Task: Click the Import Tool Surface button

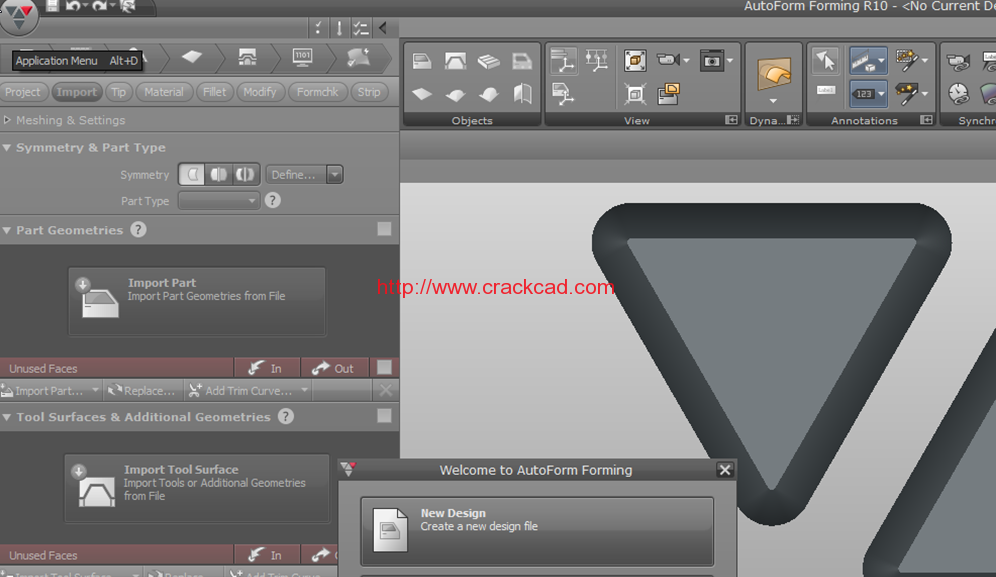Action: [197, 488]
